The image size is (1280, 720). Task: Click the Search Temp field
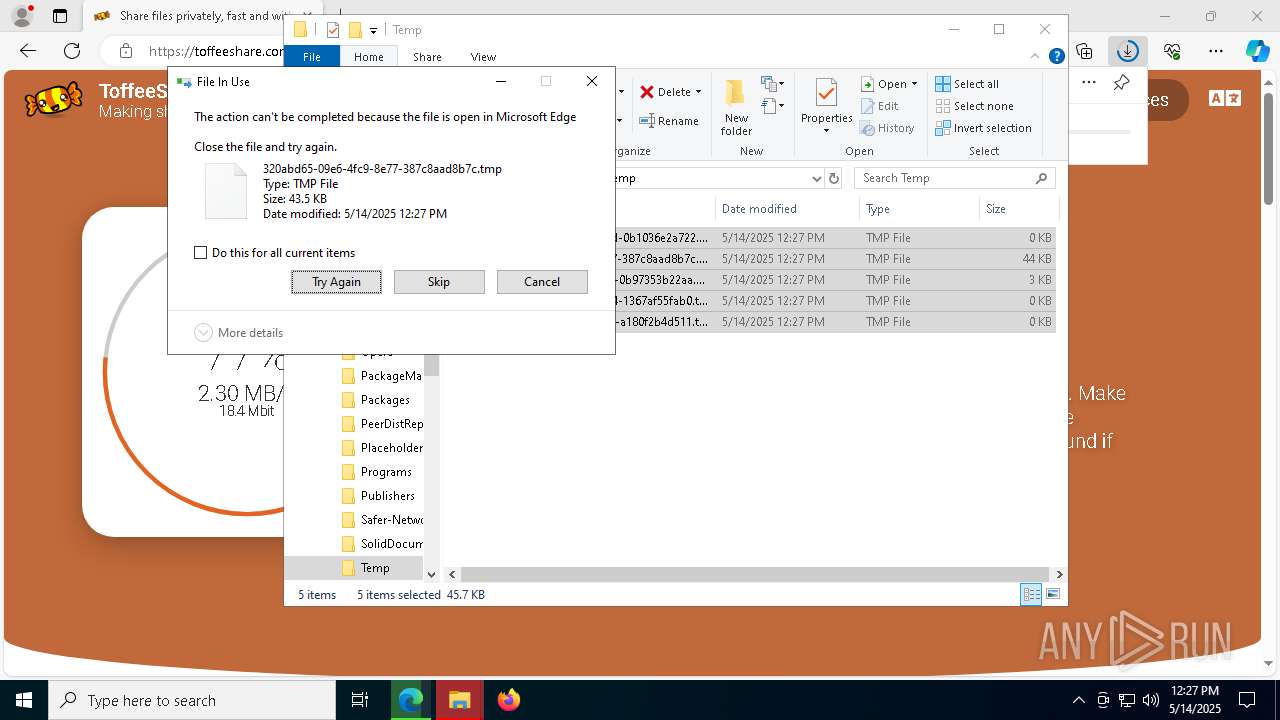pos(955,178)
